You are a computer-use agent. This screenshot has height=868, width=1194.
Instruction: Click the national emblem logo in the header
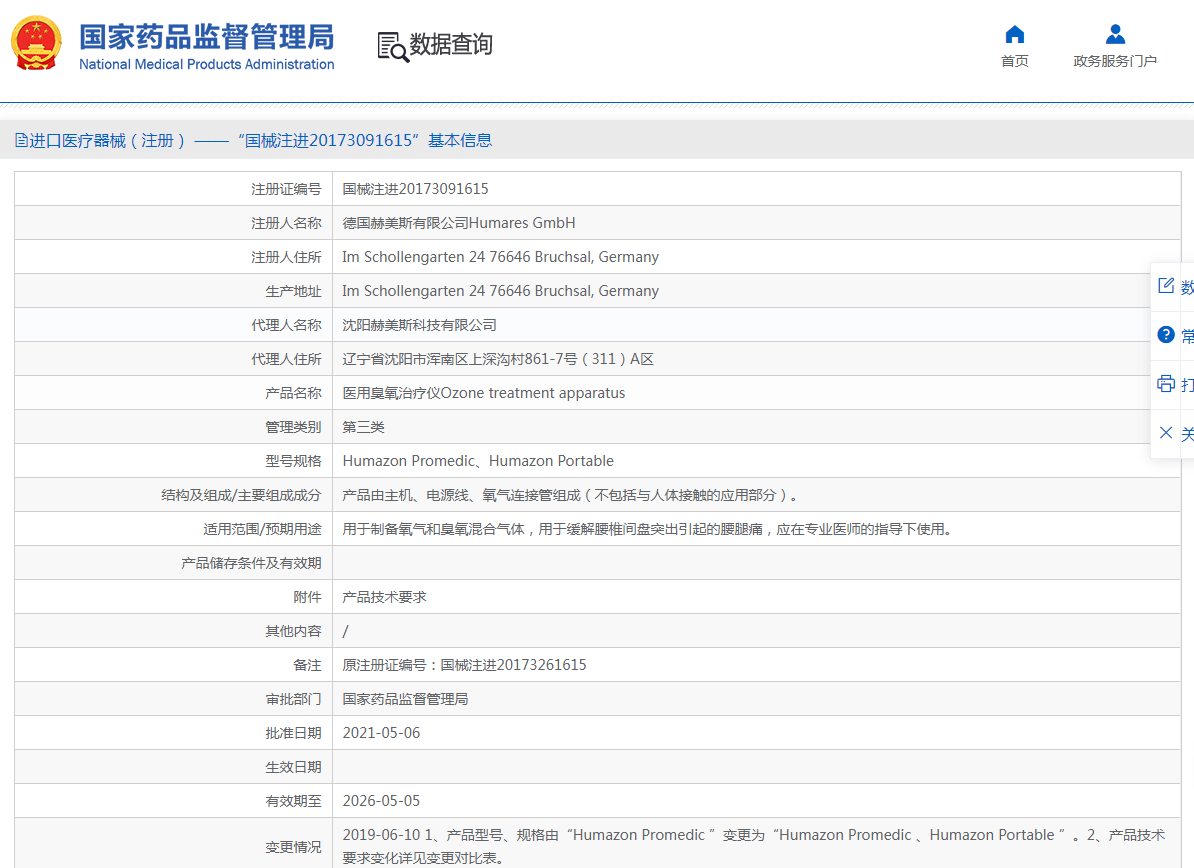pyautogui.click(x=36, y=43)
